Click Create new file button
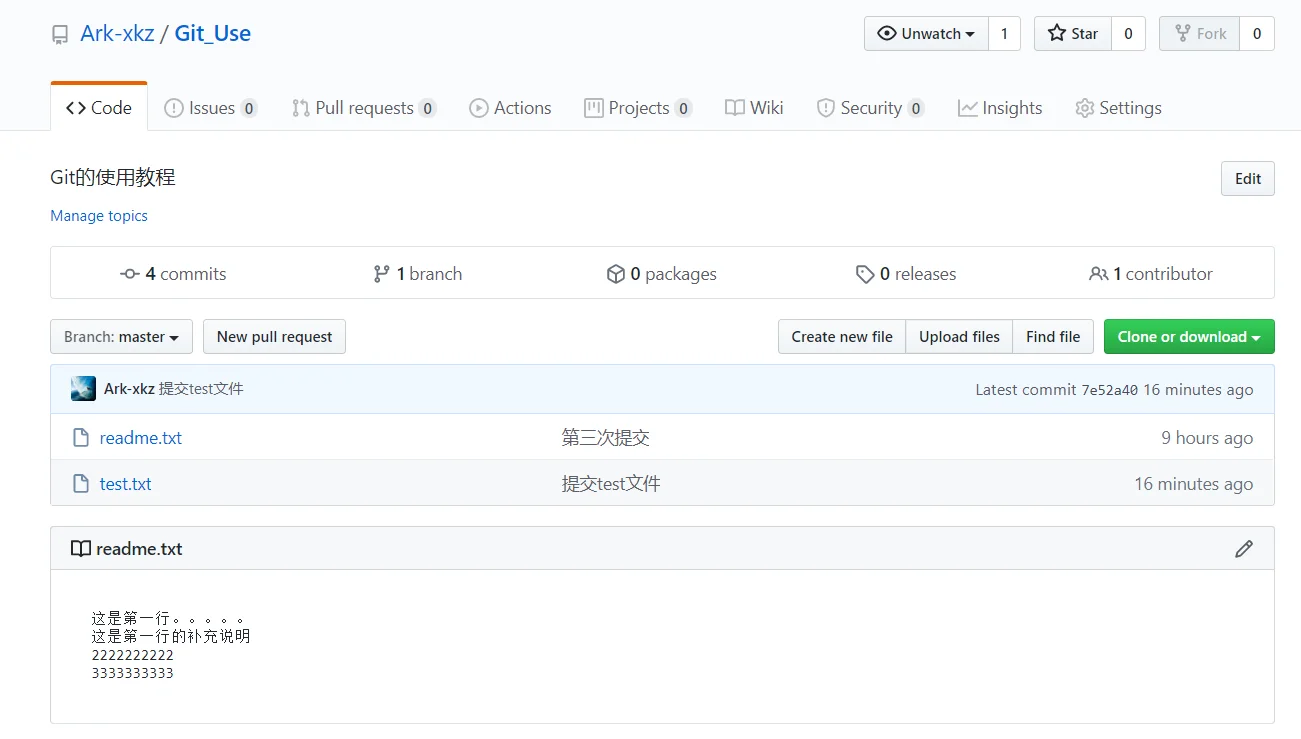The height and width of the screenshot is (739, 1301). pos(842,337)
